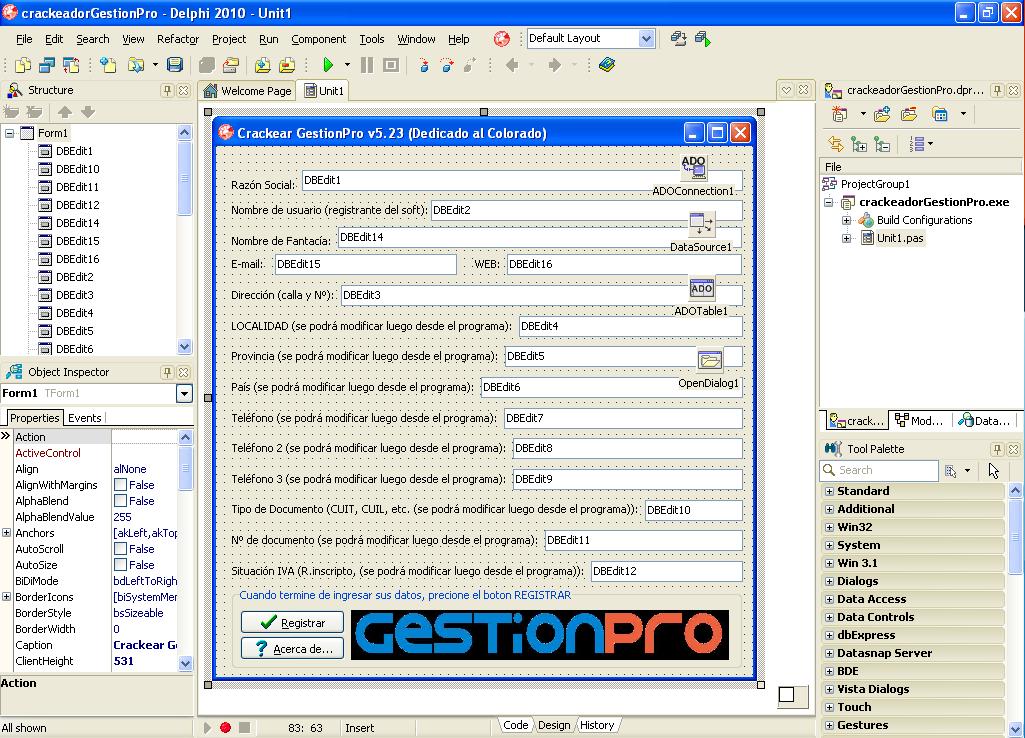The height and width of the screenshot is (738, 1025).
Task: Click Structure panel move up arrow
Action: 65,112
